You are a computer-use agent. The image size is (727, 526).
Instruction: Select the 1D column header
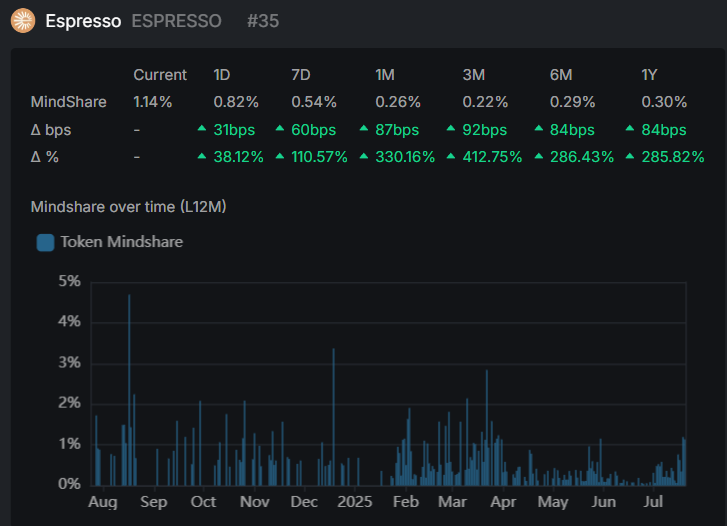(222, 75)
